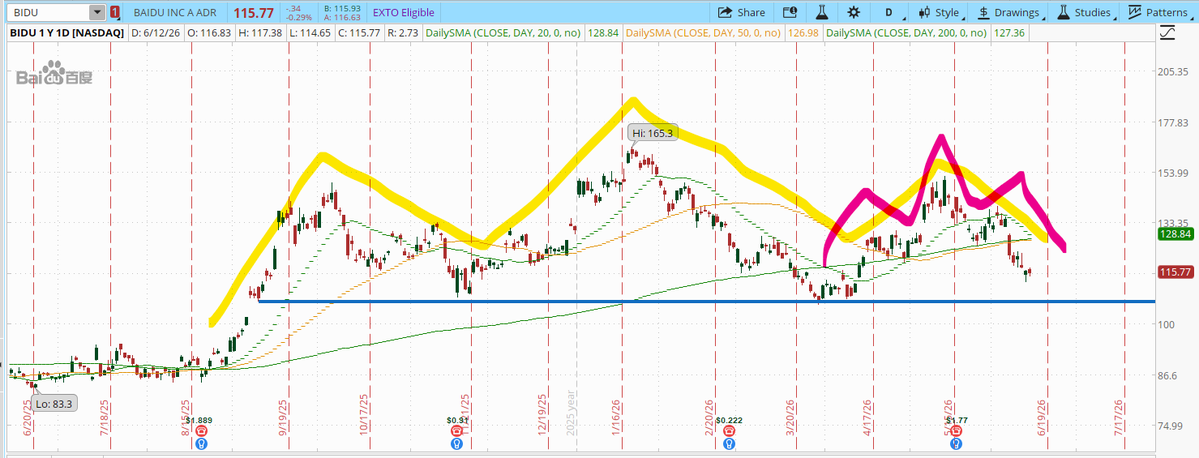Click the SMA 20 value 128.84 in header

click(604, 33)
